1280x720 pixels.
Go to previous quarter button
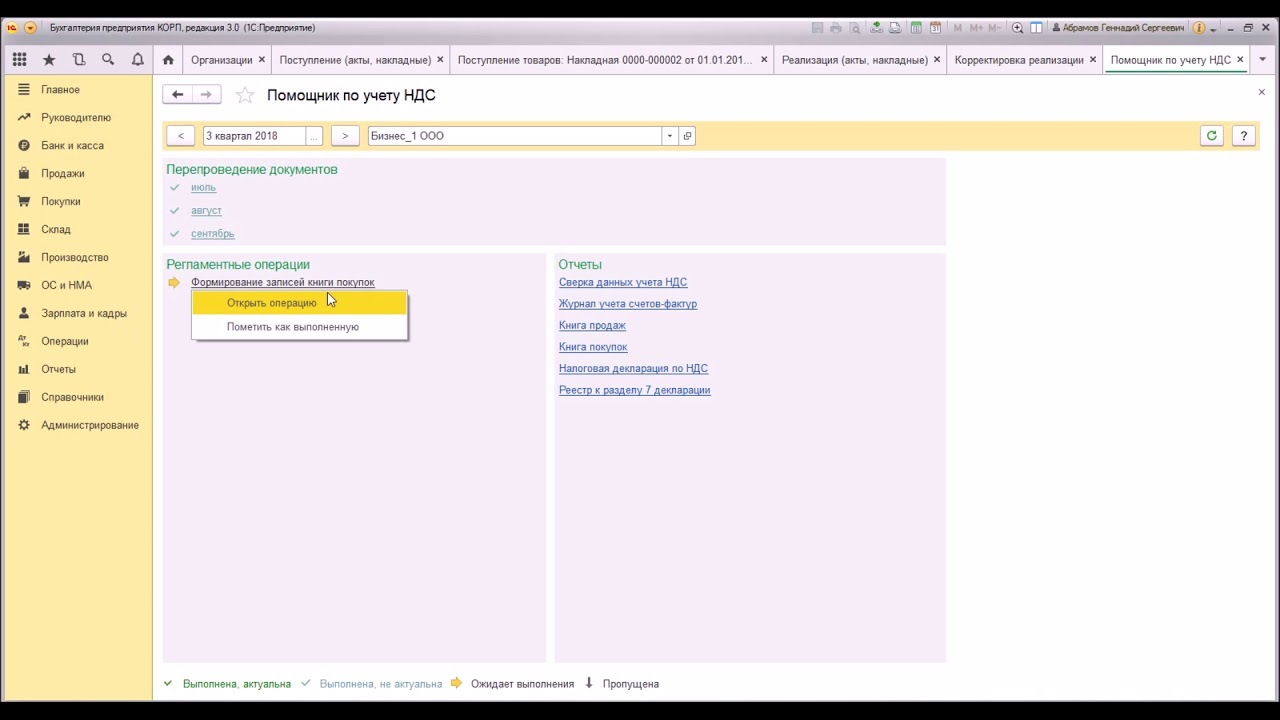(x=181, y=136)
